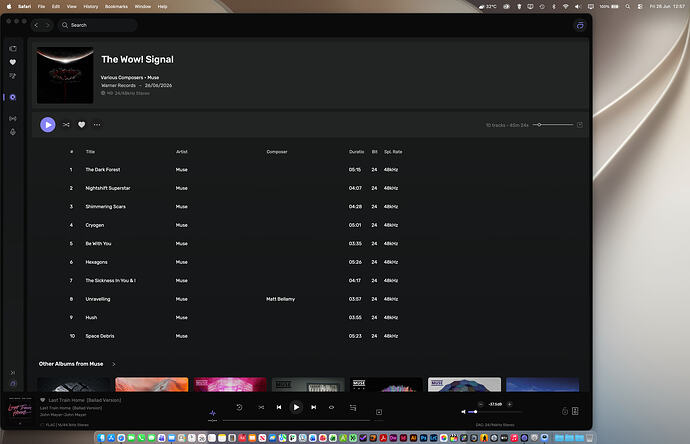690x444 pixels.
Task: Expand chevron below now playing artwork
Action: 20,424
